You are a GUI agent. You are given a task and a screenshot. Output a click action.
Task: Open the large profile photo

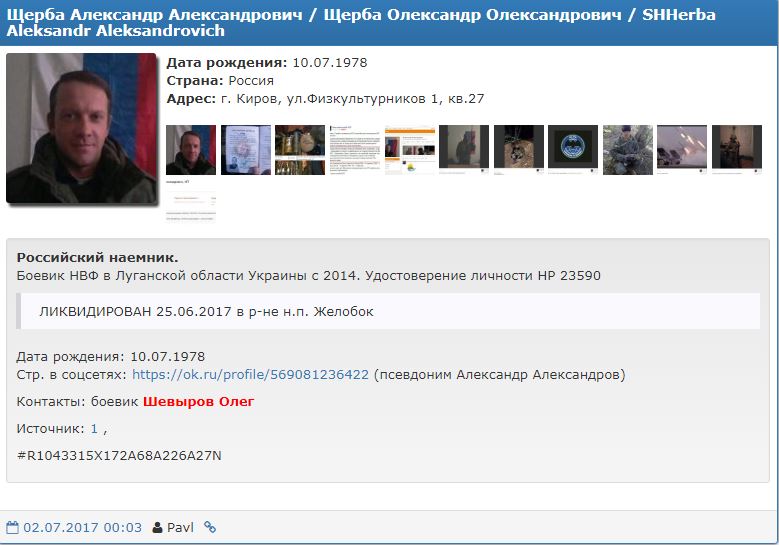(x=81, y=128)
